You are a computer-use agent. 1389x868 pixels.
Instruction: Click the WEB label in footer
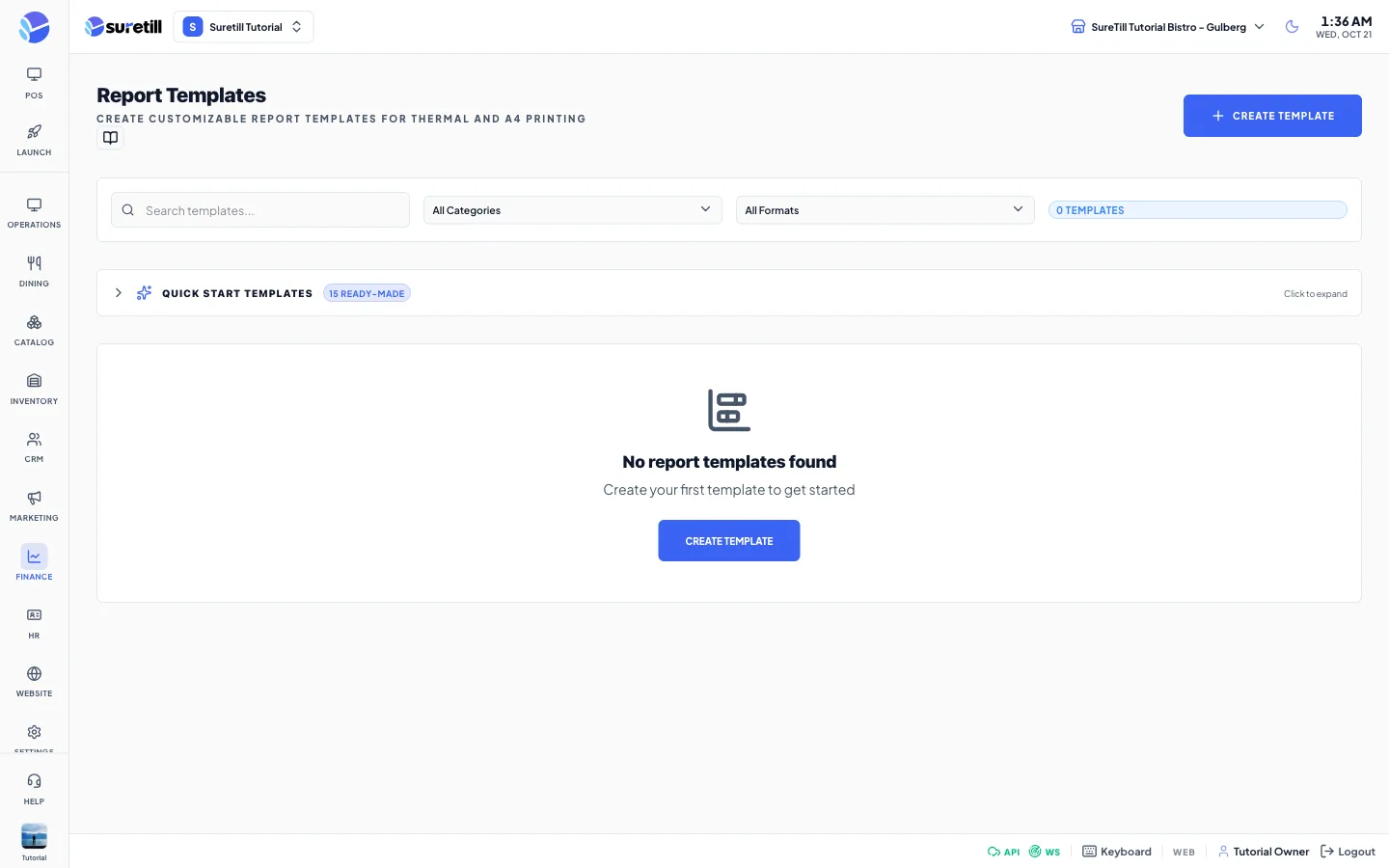1184,853
